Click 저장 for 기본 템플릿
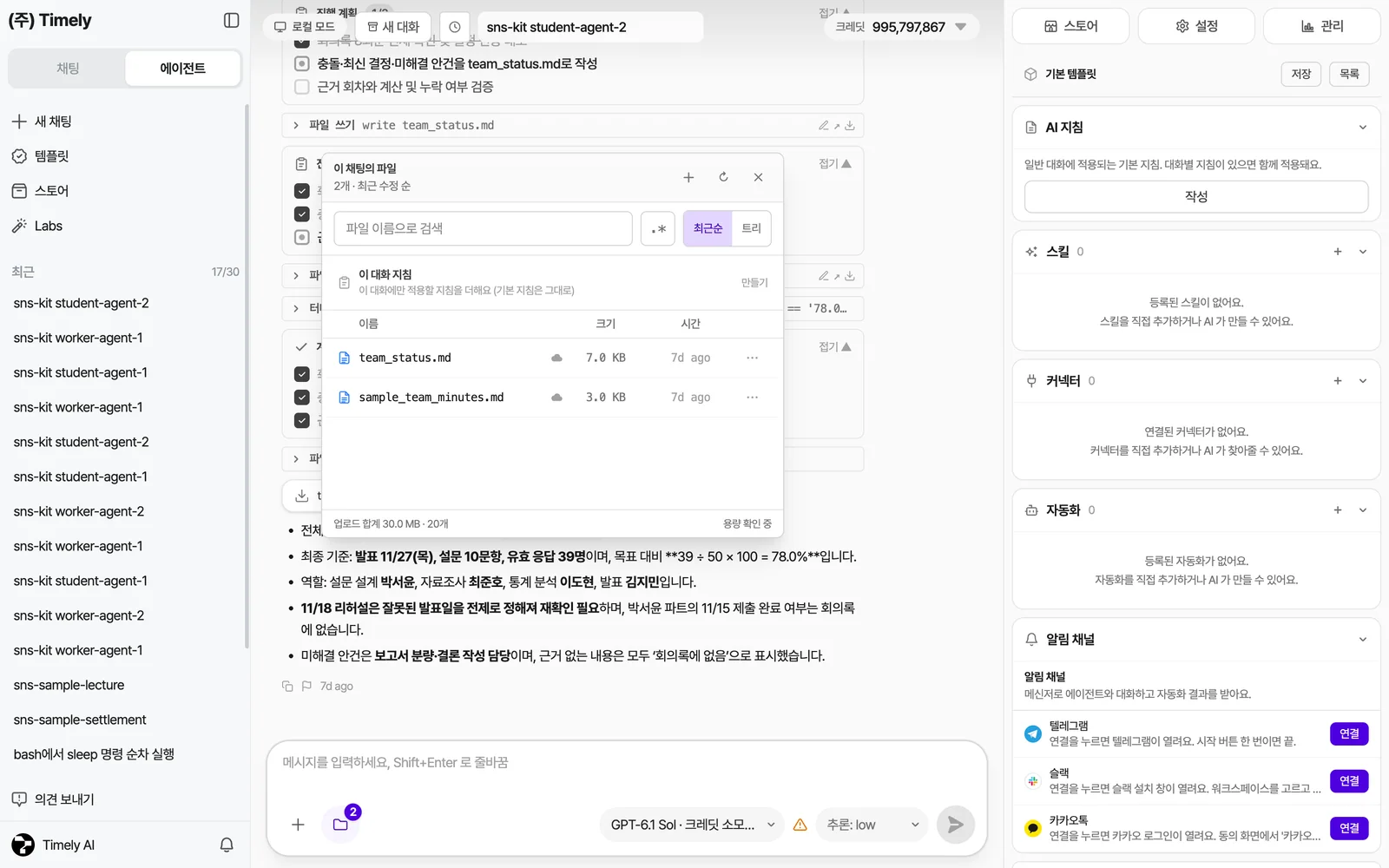 [1301, 75]
